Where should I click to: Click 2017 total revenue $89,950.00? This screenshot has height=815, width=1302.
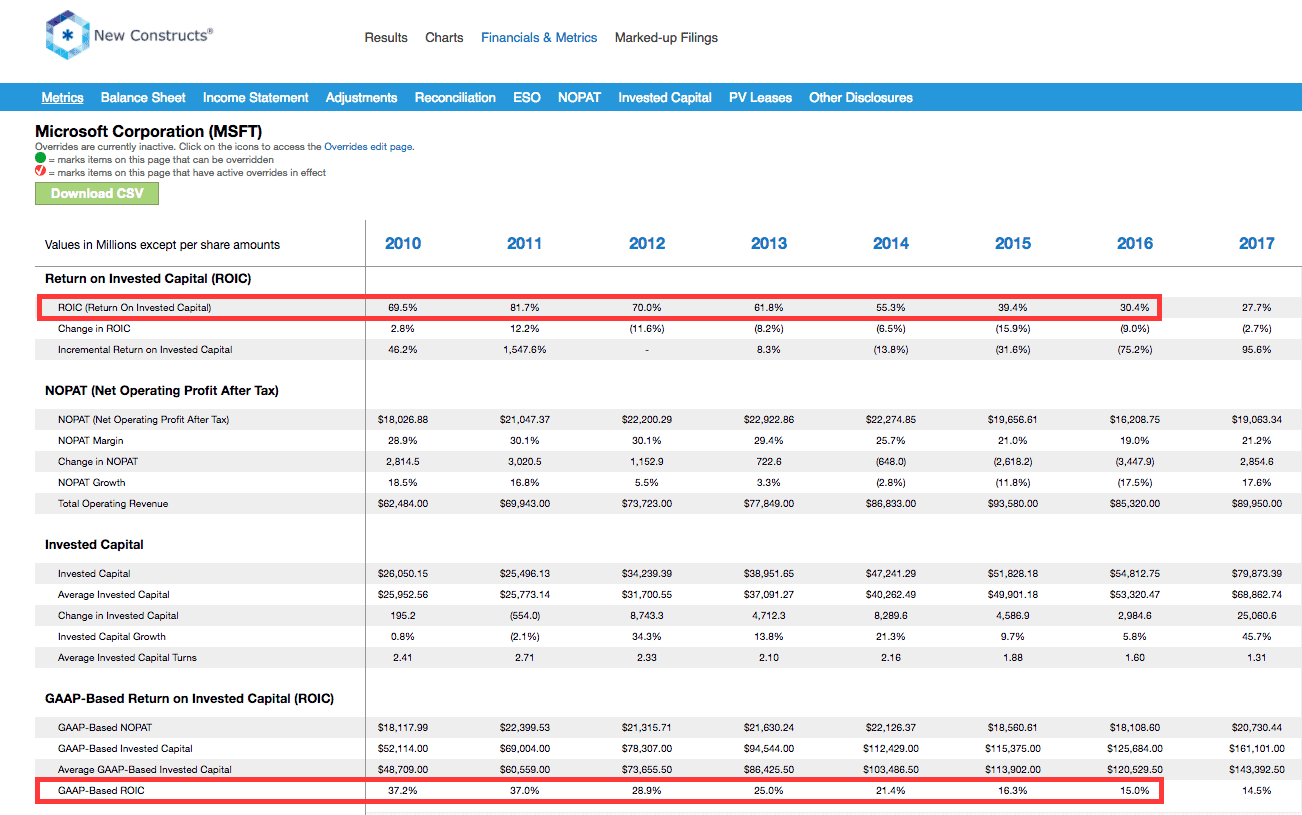(x=1257, y=504)
